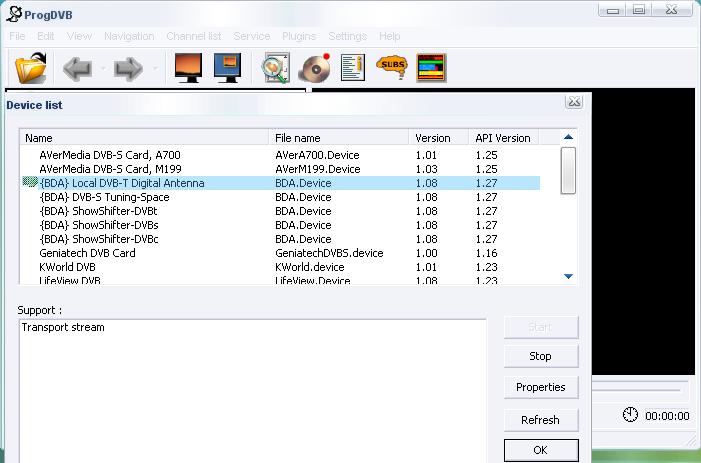This screenshot has width=701, height=463.
Task: Click the forward arrow toolbar icon
Action: tap(129, 68)
